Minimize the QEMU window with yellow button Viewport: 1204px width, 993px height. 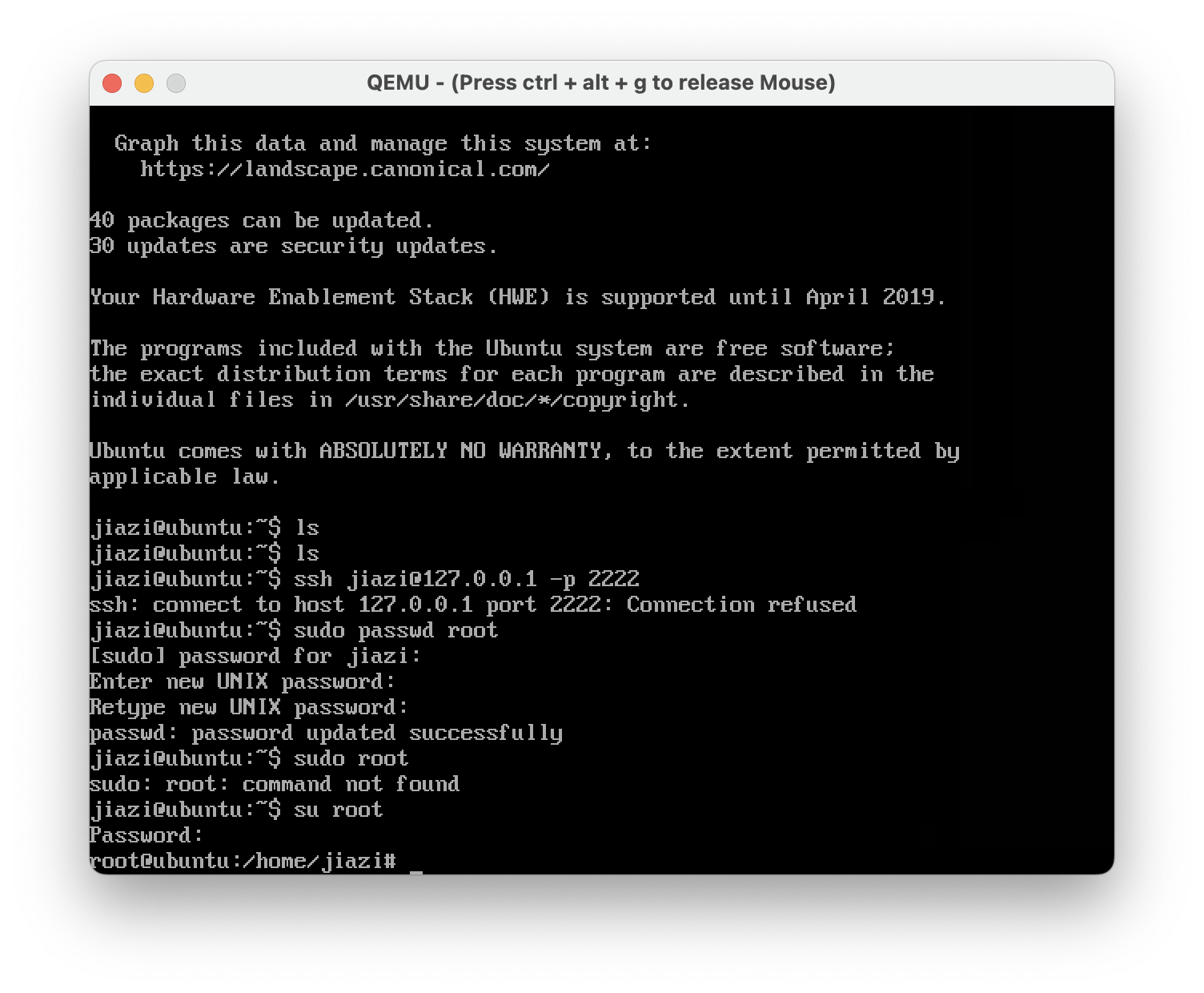pos(144,83)
